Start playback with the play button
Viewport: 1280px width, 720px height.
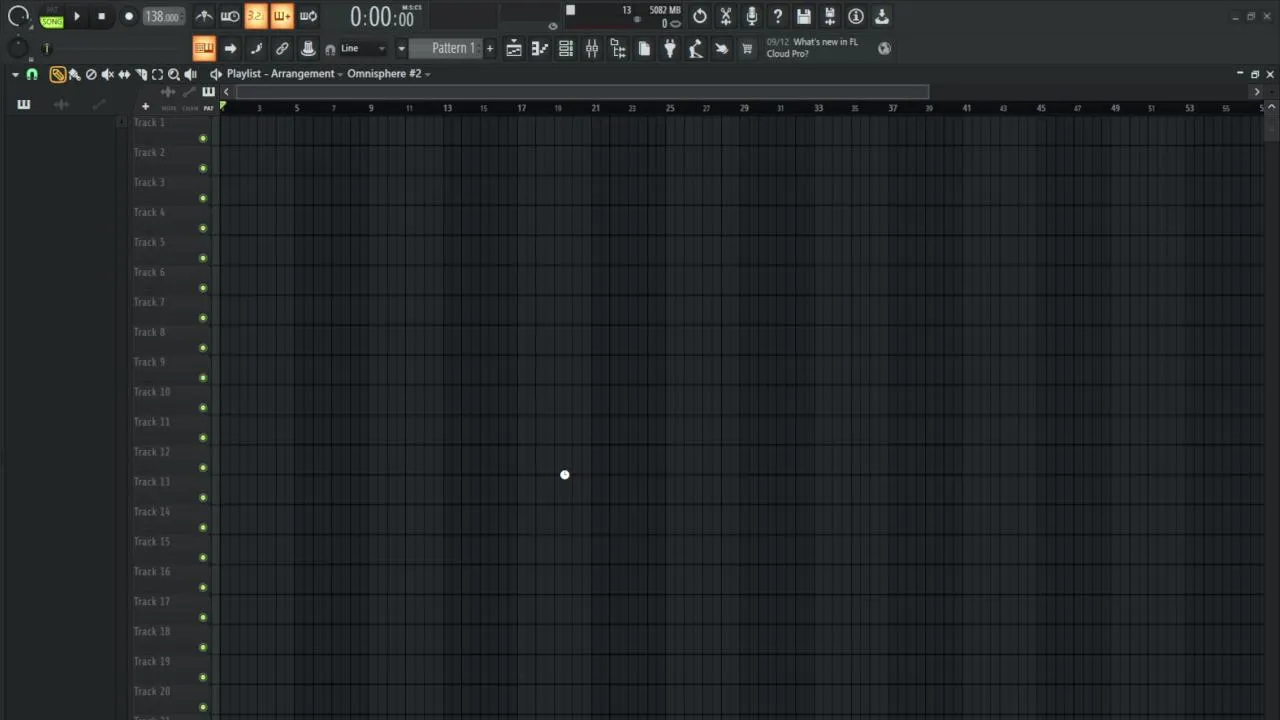point(77,17)
